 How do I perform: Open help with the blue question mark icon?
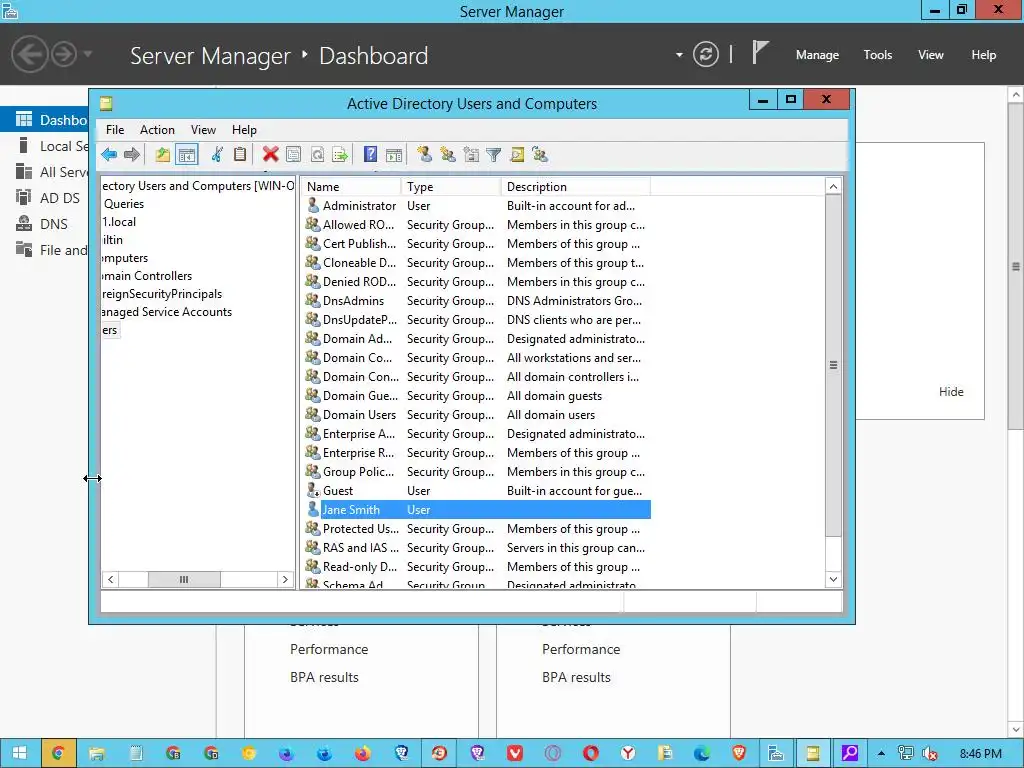370,155
